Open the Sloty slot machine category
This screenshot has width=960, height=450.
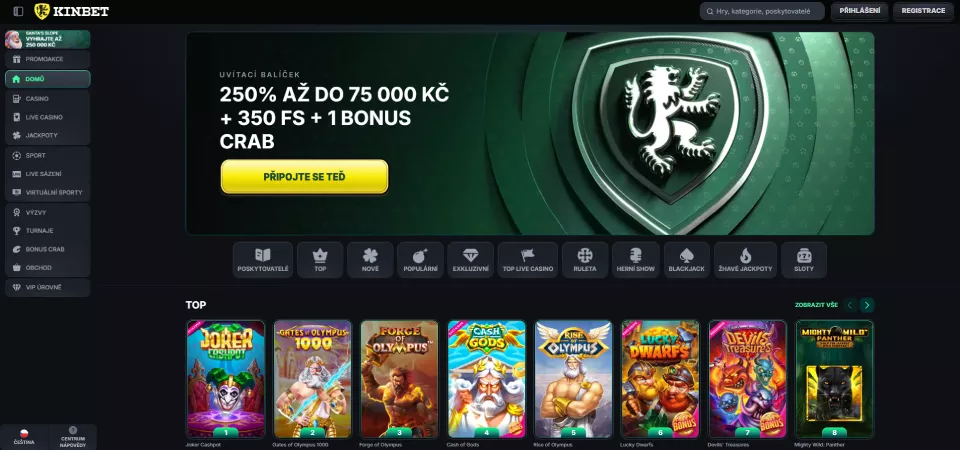click(x=804, y=260)
